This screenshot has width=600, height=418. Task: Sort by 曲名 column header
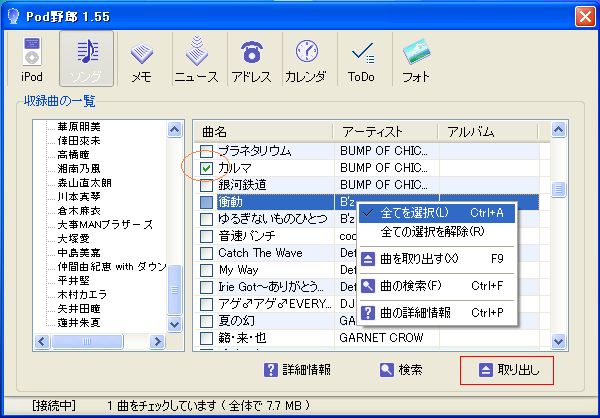click(x=264, y=132)
